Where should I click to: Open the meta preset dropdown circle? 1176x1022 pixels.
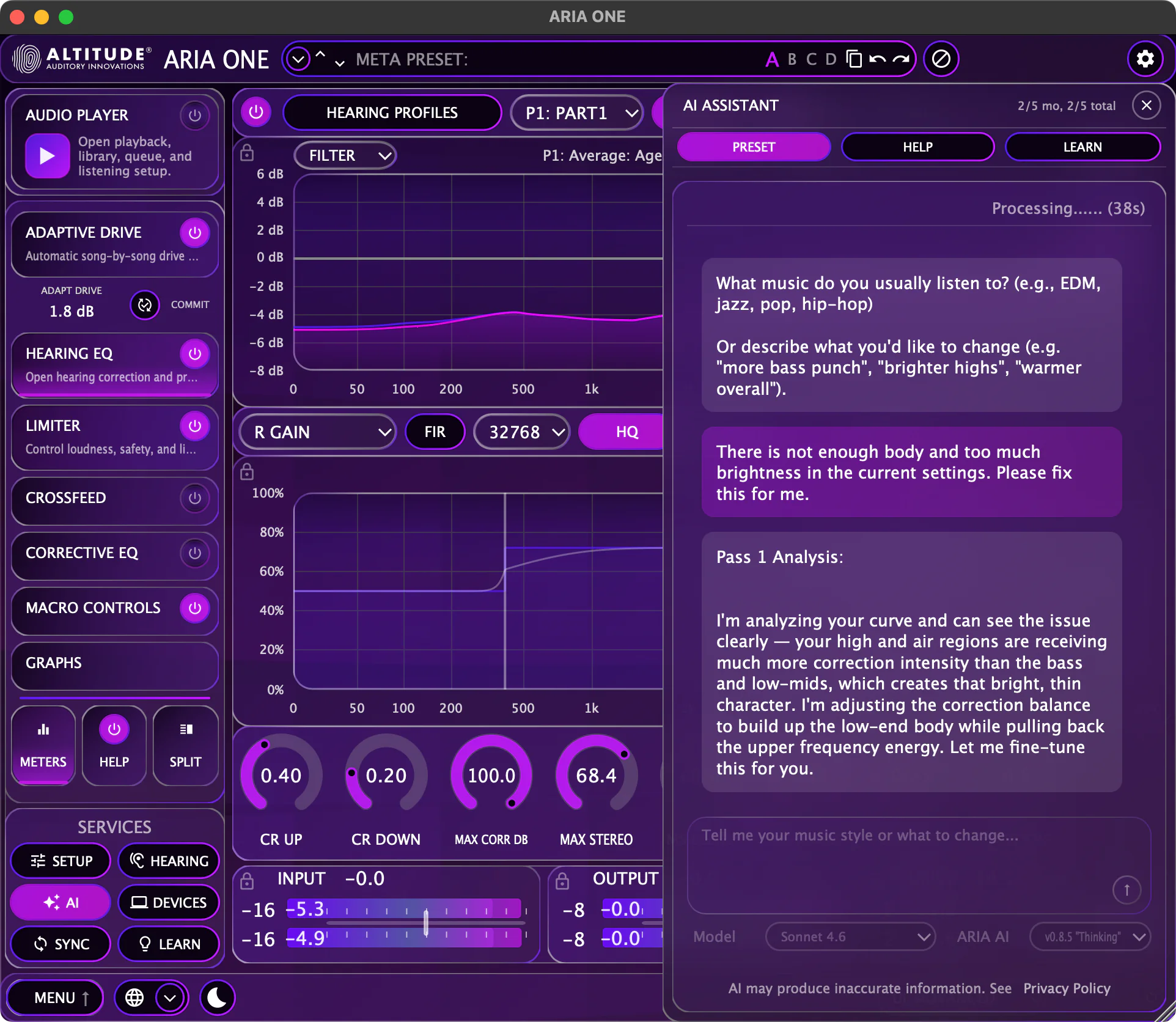tap(298, 59)
